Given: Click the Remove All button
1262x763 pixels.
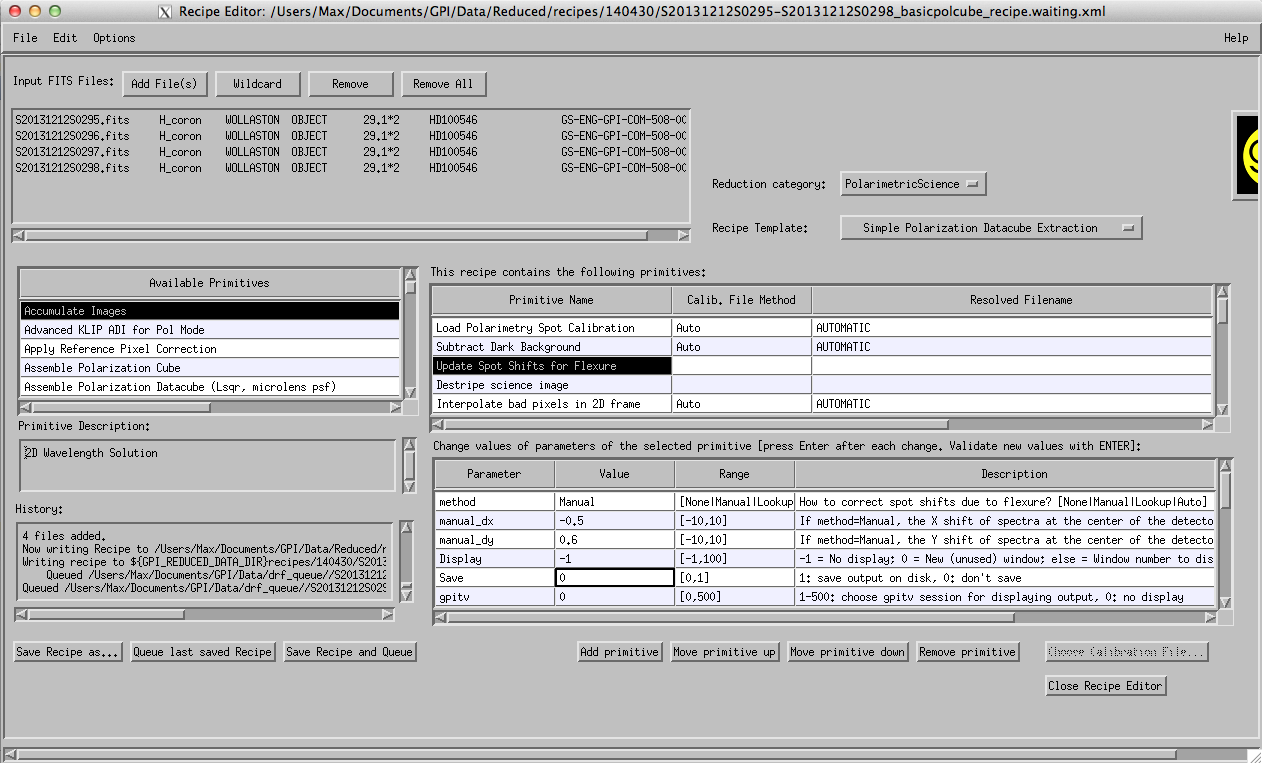Looking at the screenshot, I should [443, 84].
